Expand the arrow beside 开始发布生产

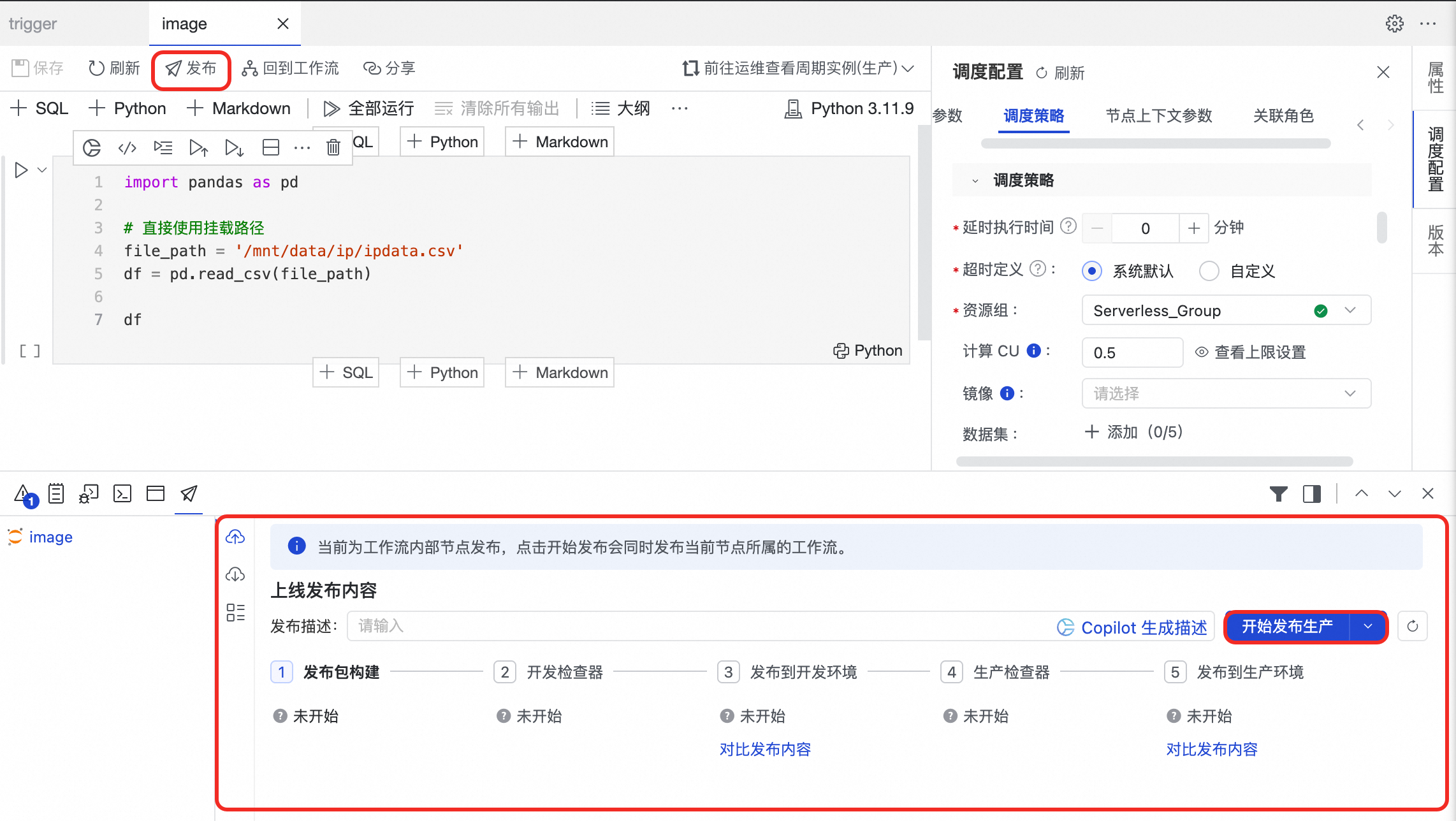(x=1367, y=627)
